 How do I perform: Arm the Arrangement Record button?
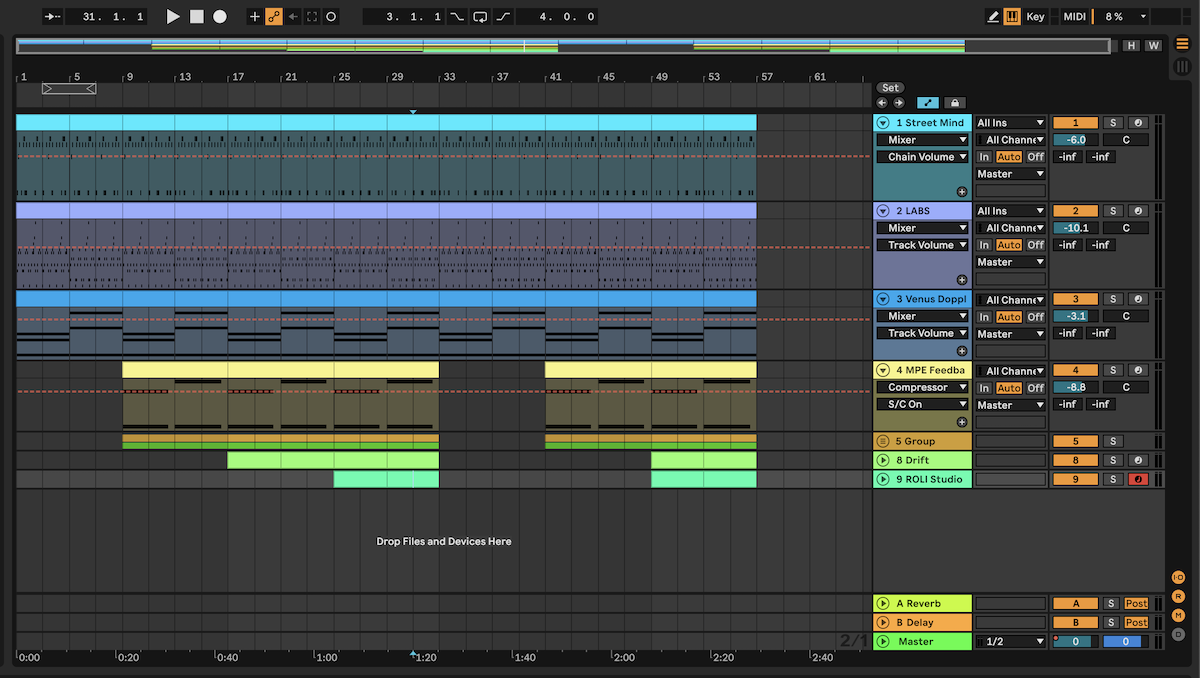pos(220,17)
